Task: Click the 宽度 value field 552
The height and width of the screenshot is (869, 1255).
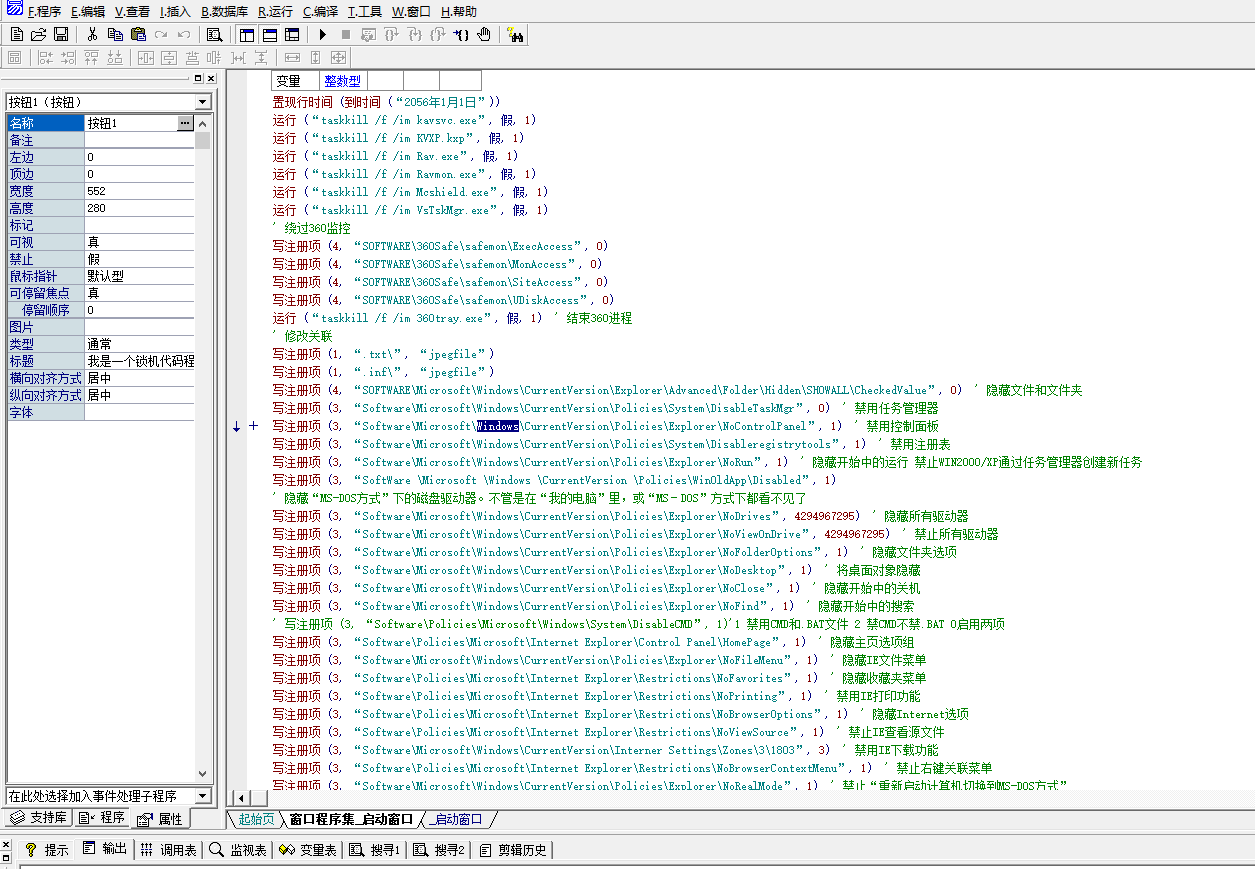Action: pos(139,191)
